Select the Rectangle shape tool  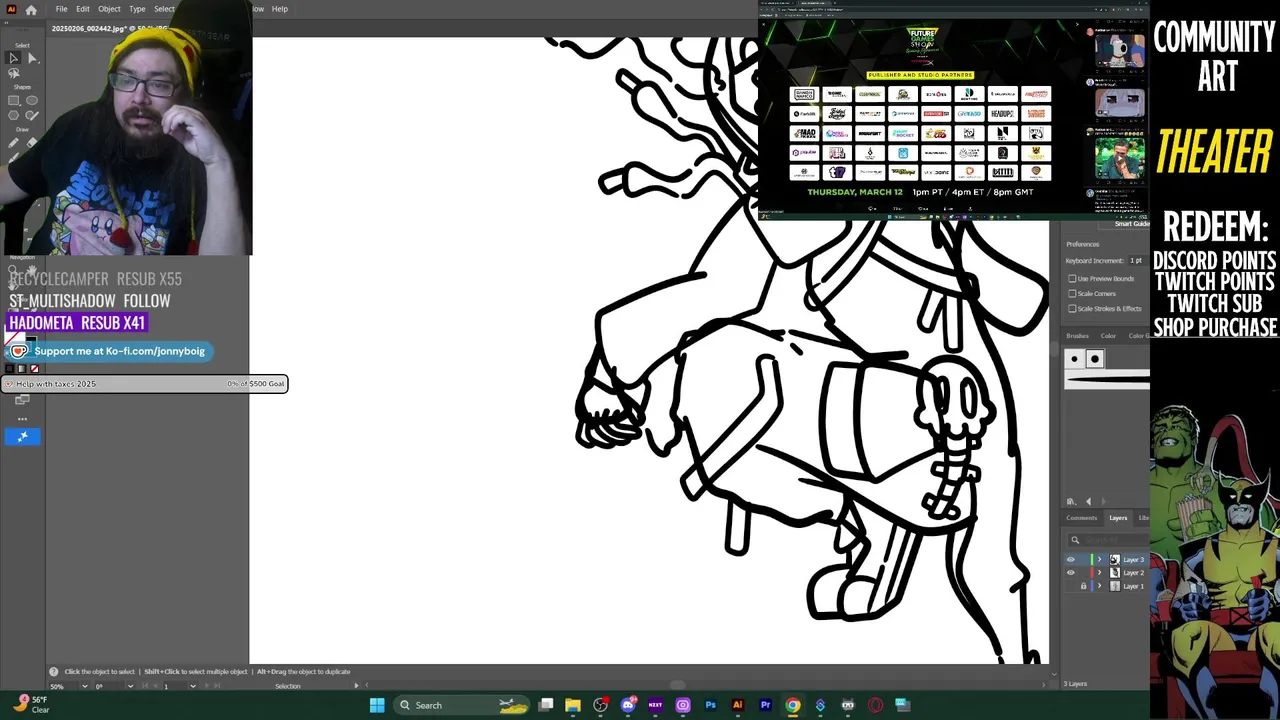[14, 100]
